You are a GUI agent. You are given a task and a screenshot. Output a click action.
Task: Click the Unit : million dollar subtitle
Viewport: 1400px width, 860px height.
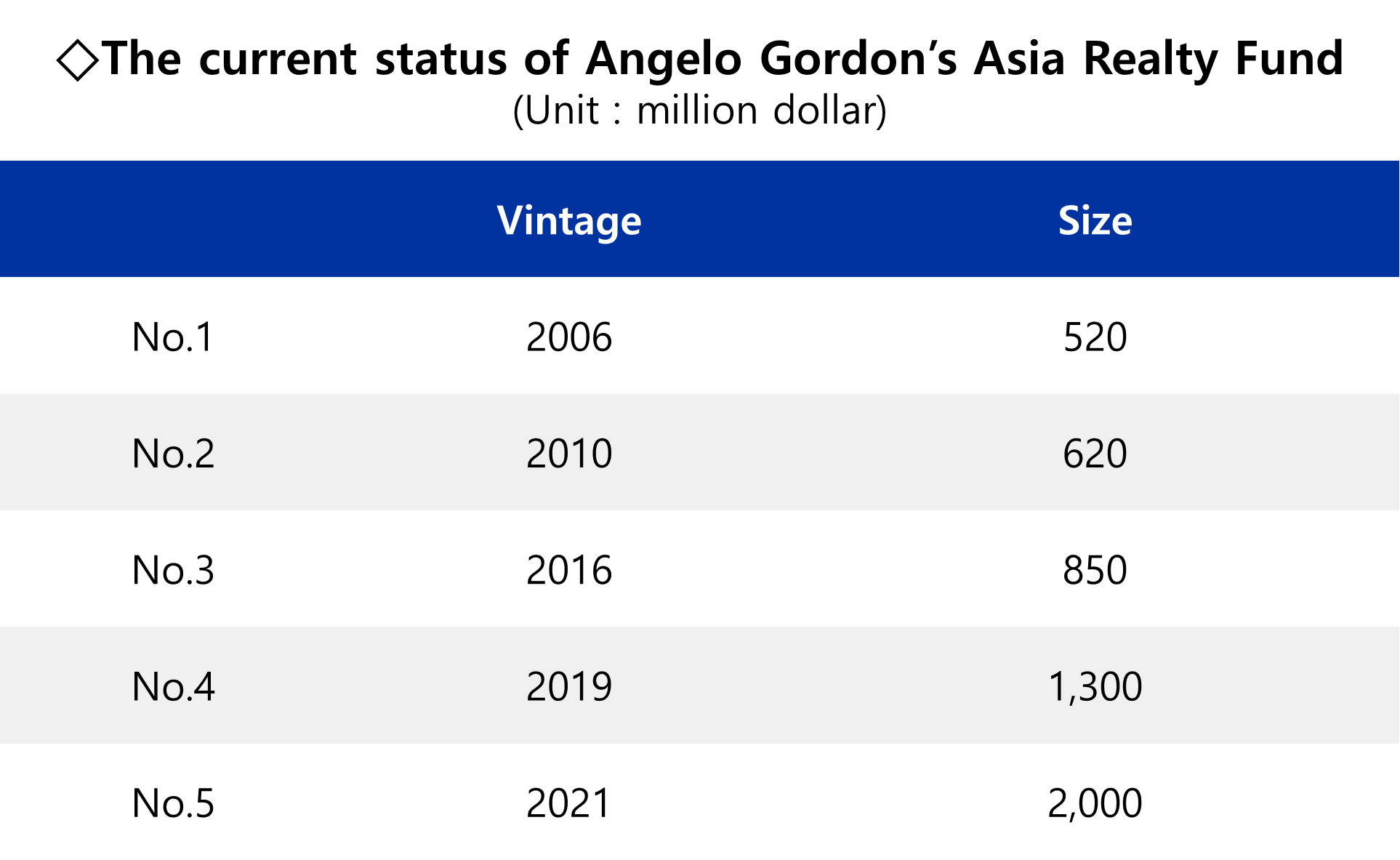click(x=700, y=111)
